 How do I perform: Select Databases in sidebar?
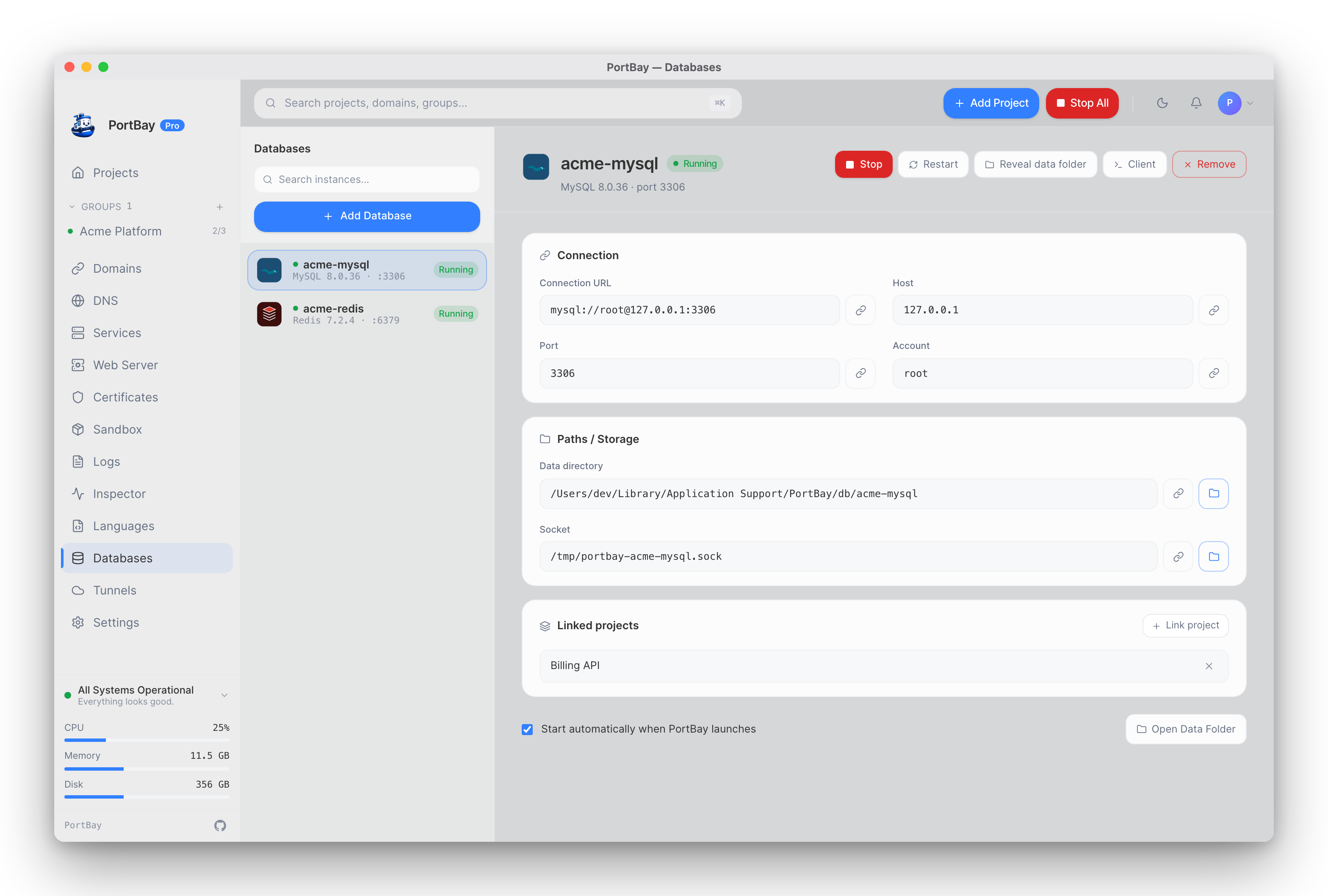[147, 558]
